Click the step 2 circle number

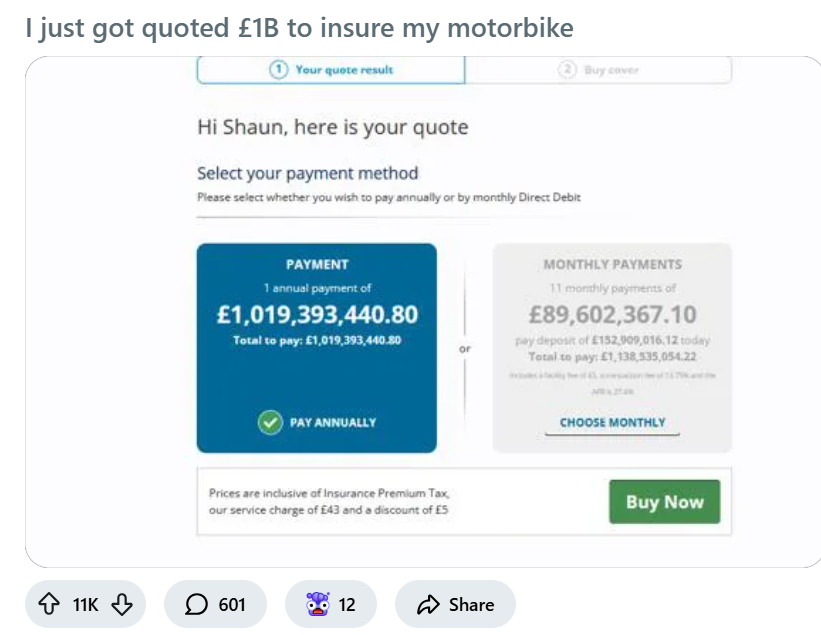(x=567, y=70)
